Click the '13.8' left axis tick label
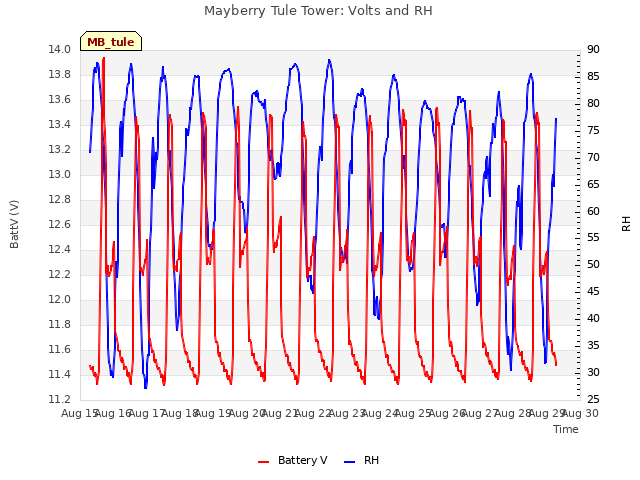 coord(59,74)
